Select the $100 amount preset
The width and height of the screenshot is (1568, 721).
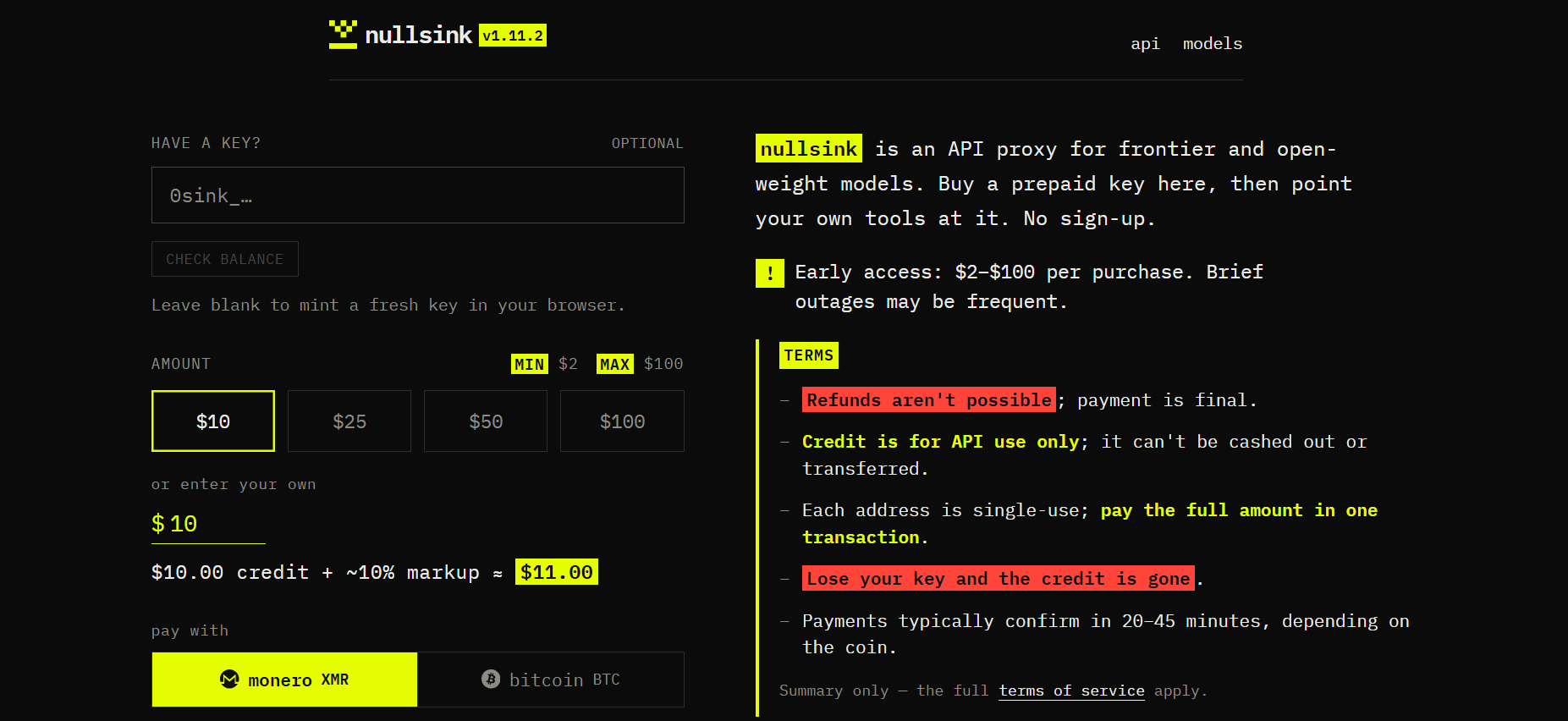coord(622,421)
